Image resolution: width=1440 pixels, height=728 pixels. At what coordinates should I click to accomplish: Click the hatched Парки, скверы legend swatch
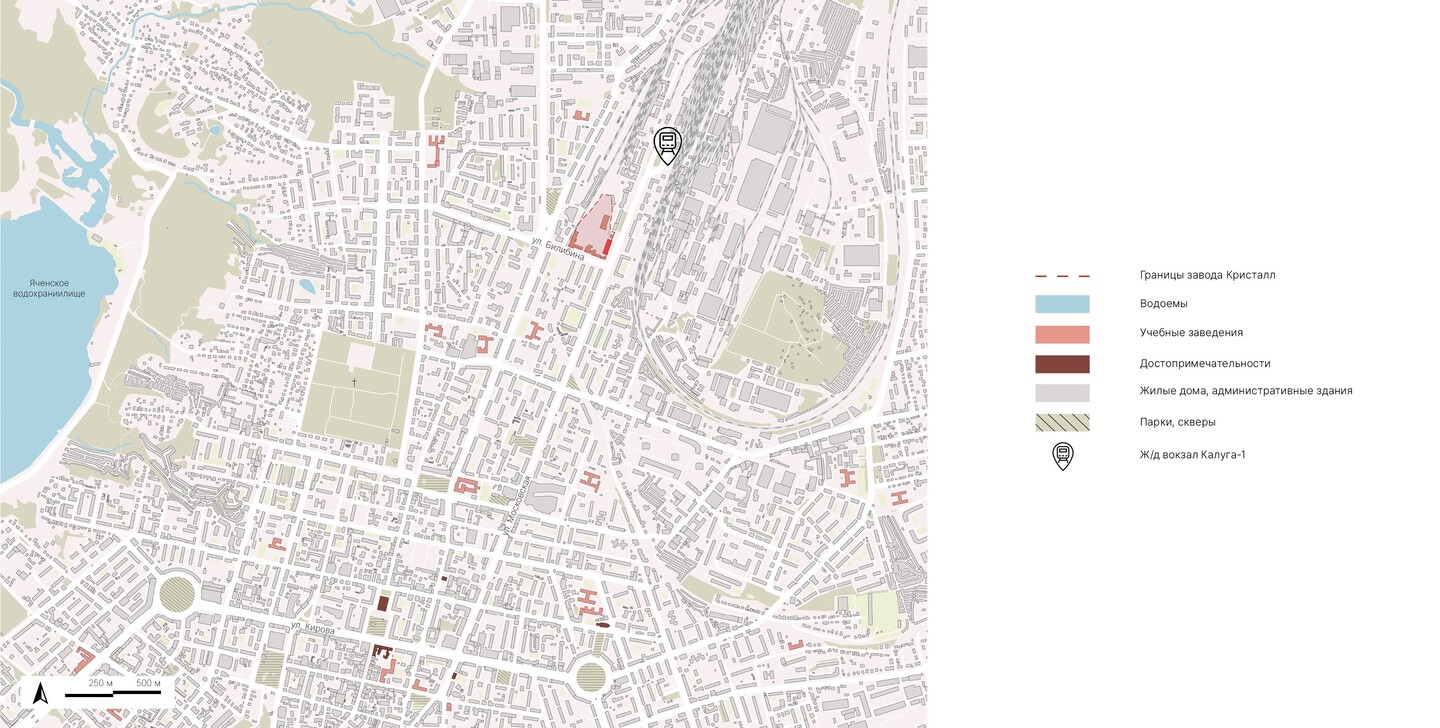tap(1062, 422)
